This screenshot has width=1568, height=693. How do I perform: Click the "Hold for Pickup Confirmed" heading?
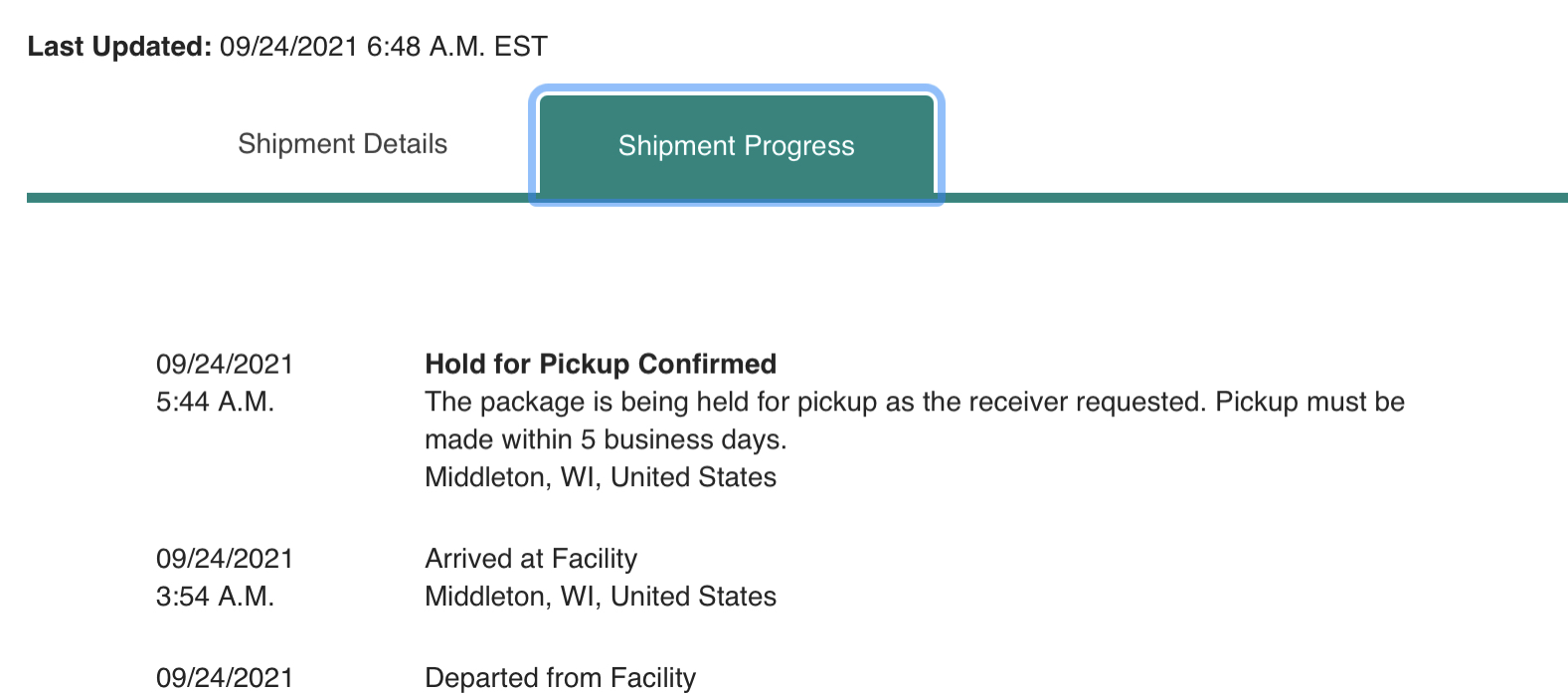(601, 364)
